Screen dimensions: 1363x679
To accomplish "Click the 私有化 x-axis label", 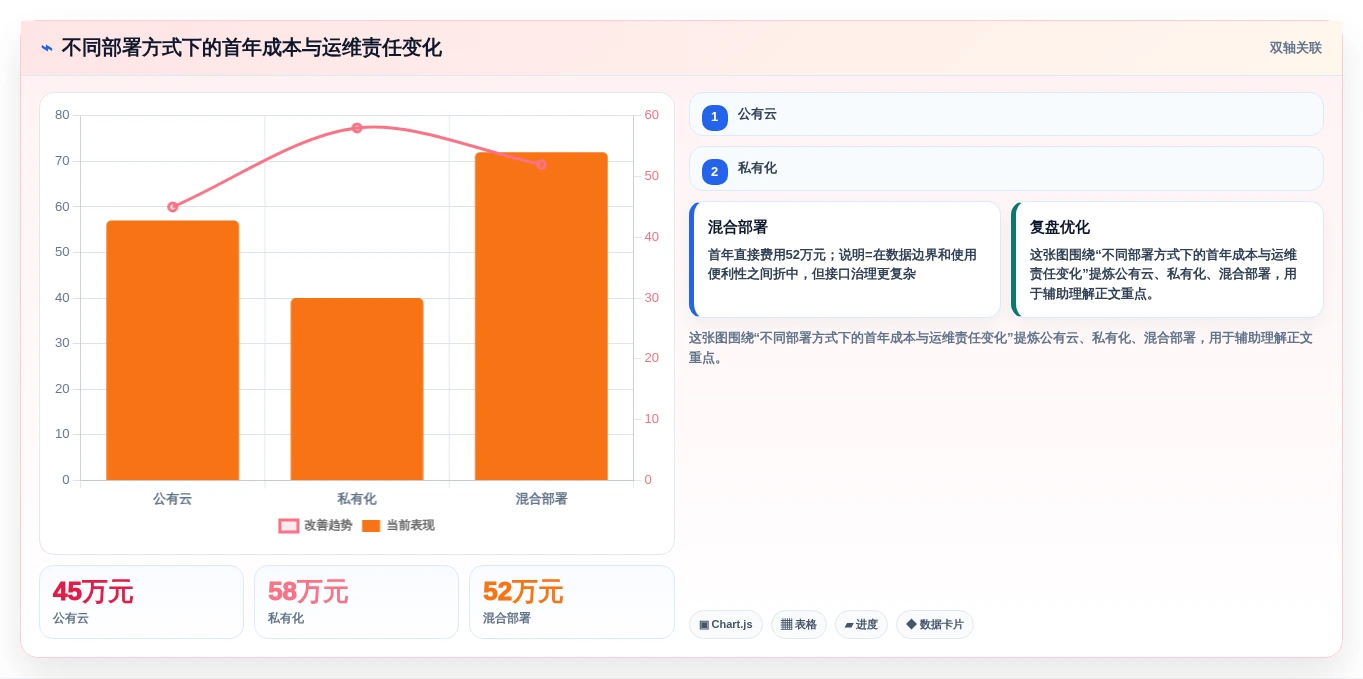I will pyautogui.click(x=357, y=498).
